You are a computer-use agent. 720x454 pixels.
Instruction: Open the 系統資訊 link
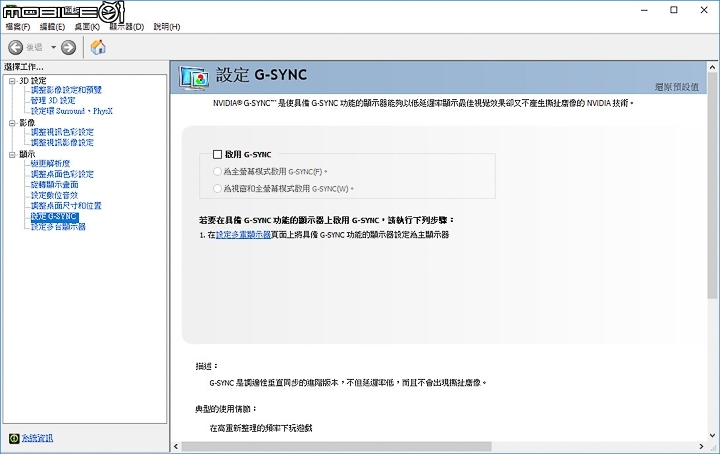37,438
